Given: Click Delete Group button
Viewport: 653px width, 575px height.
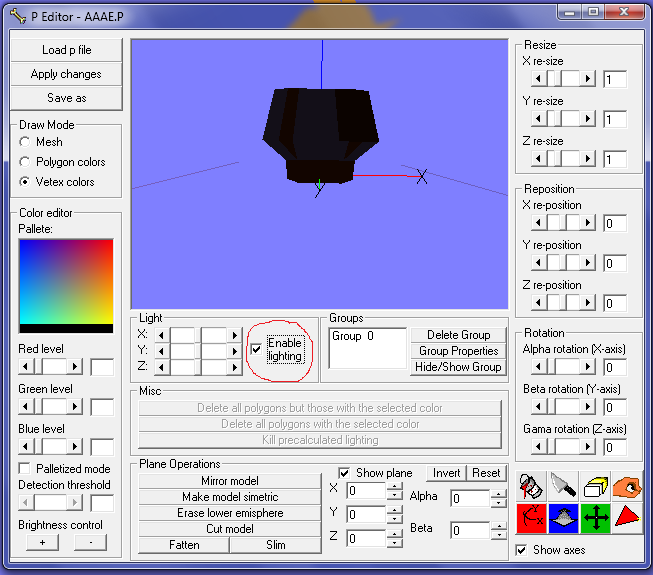Looking at the screenshot, I should pos(459,335).
